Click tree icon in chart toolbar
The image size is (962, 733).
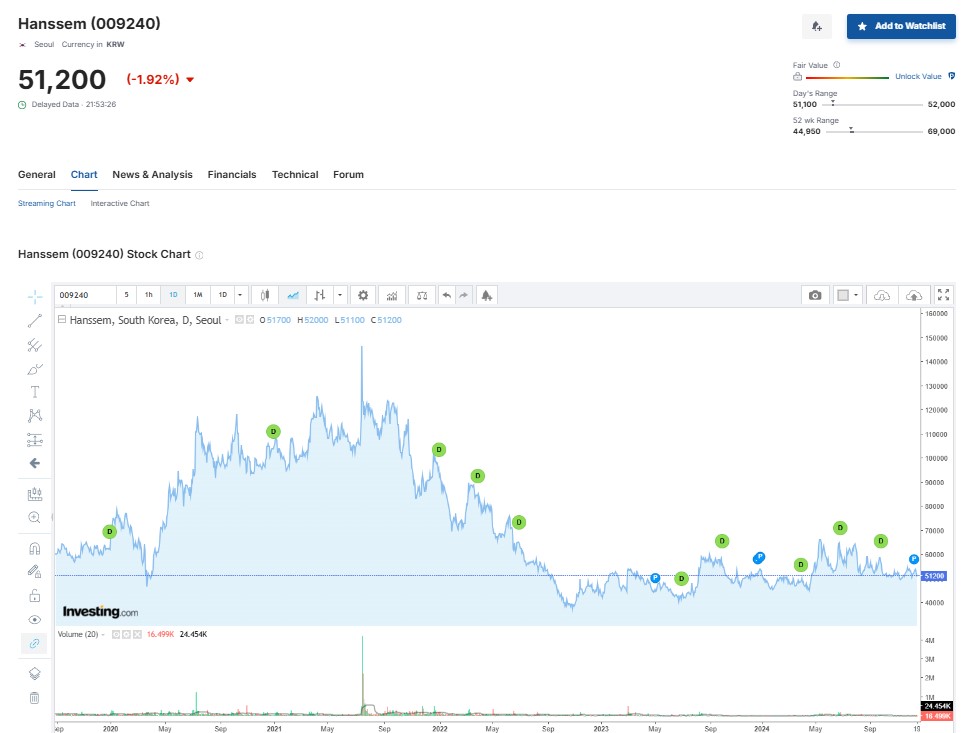tap(487, 295)
